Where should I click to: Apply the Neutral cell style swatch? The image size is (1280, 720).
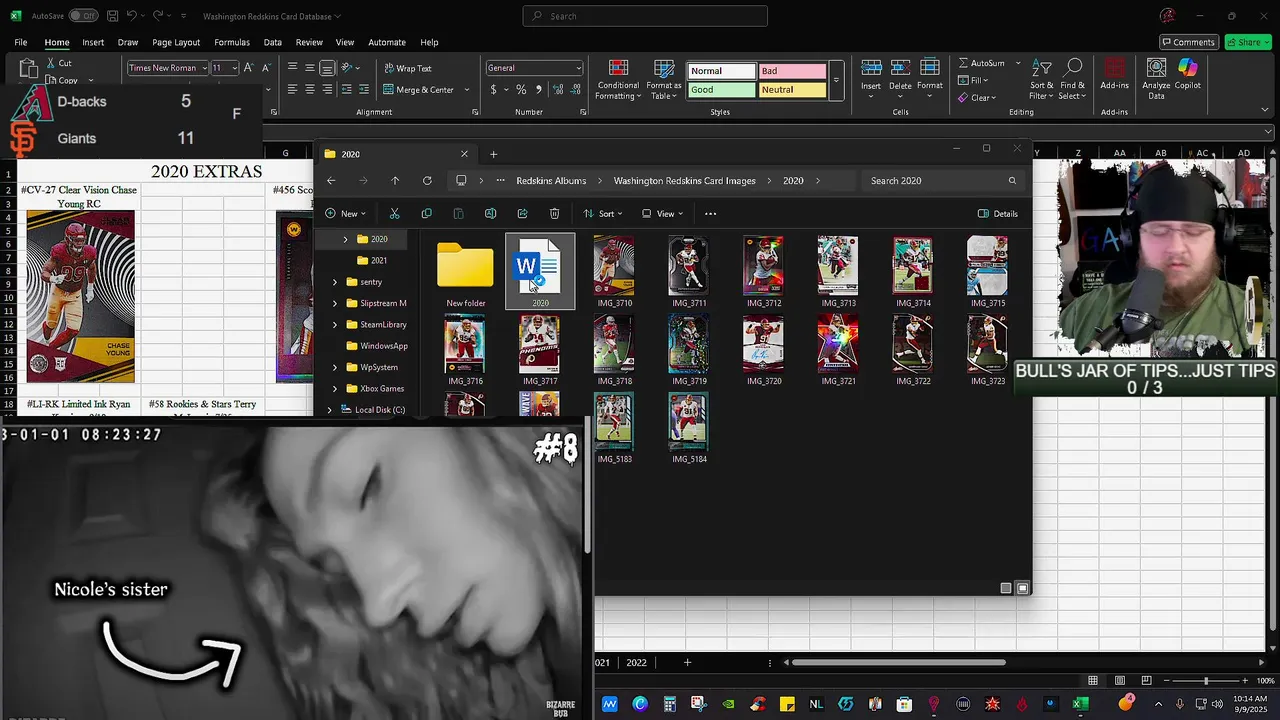point(792,90)
